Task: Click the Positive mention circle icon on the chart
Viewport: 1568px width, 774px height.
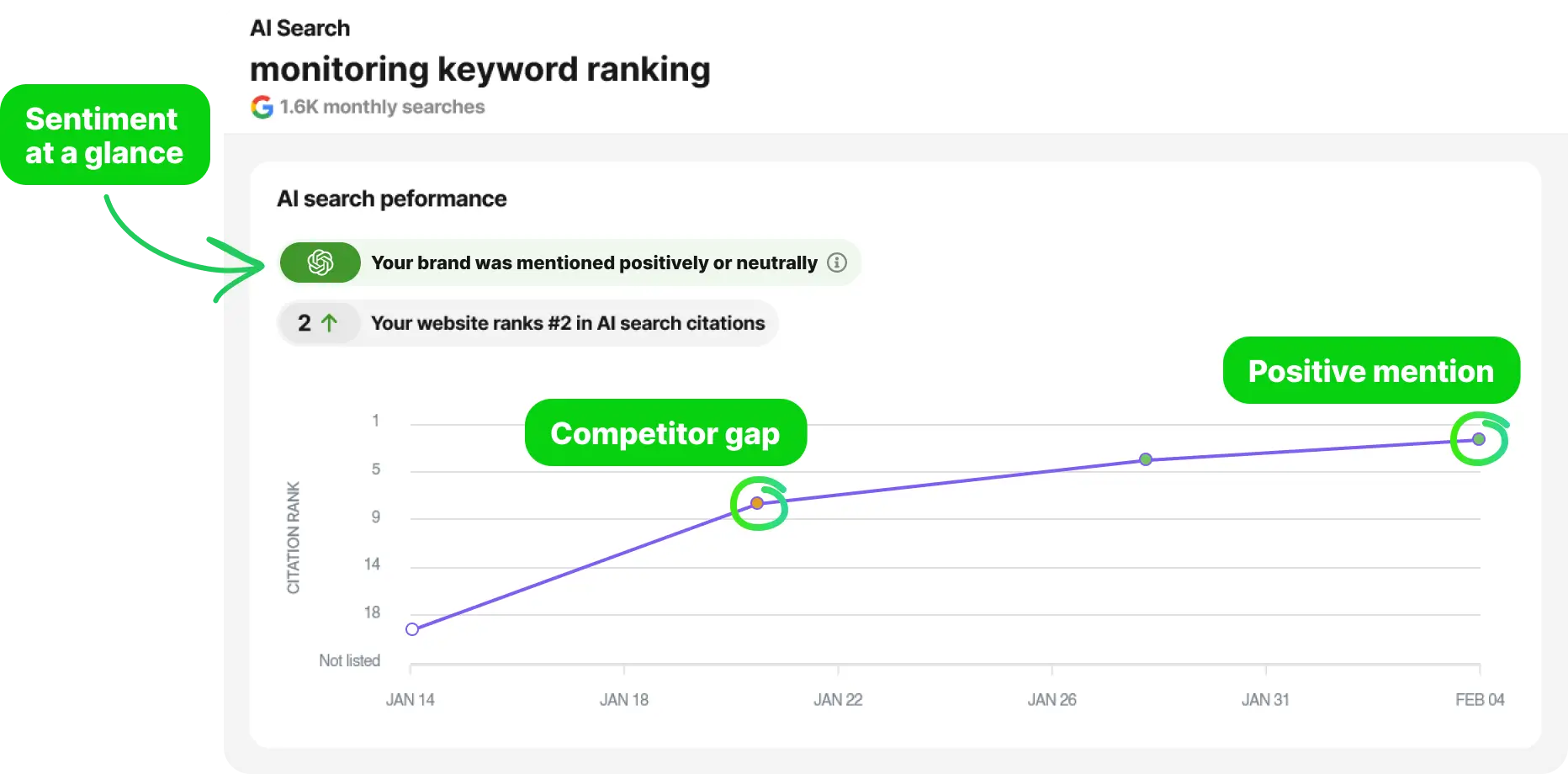Action: [1481, 437]
